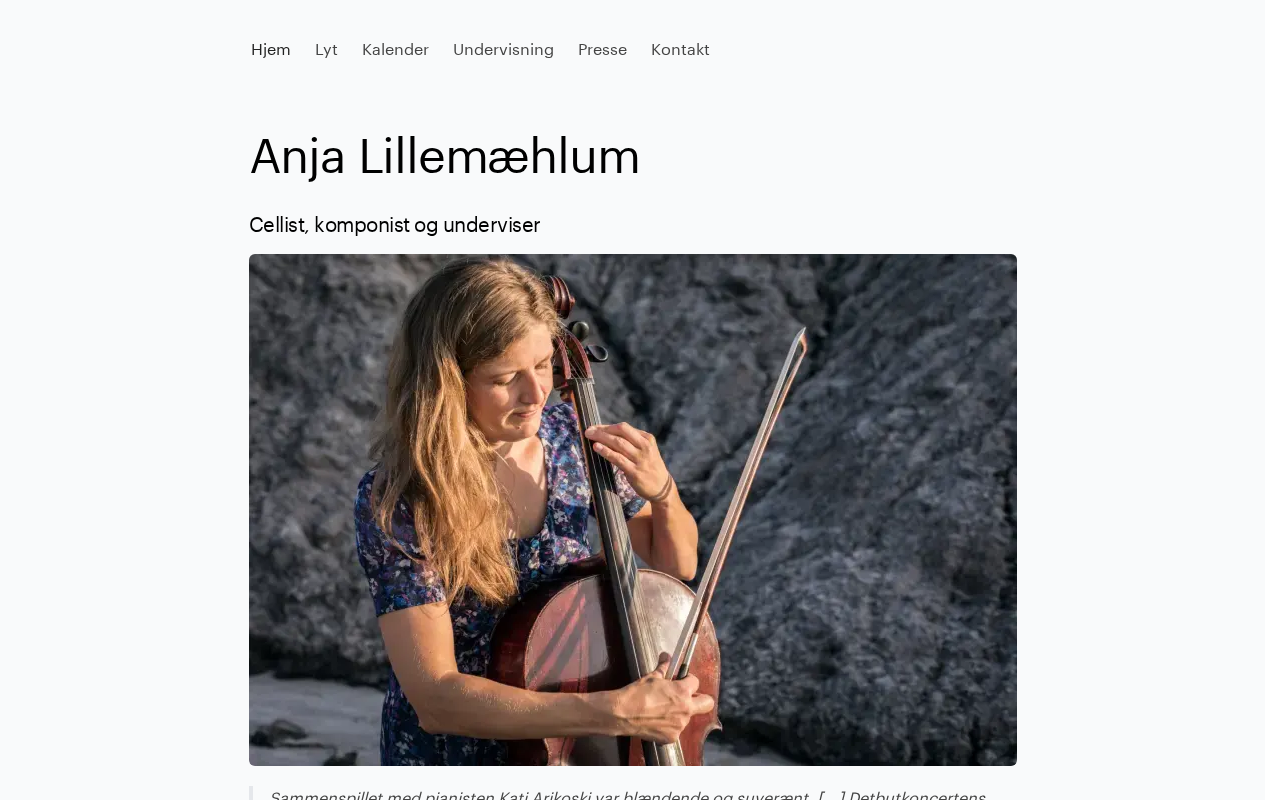Select Undervisning in the navigation
The image size is (1280, 800).
coord(503,50)
